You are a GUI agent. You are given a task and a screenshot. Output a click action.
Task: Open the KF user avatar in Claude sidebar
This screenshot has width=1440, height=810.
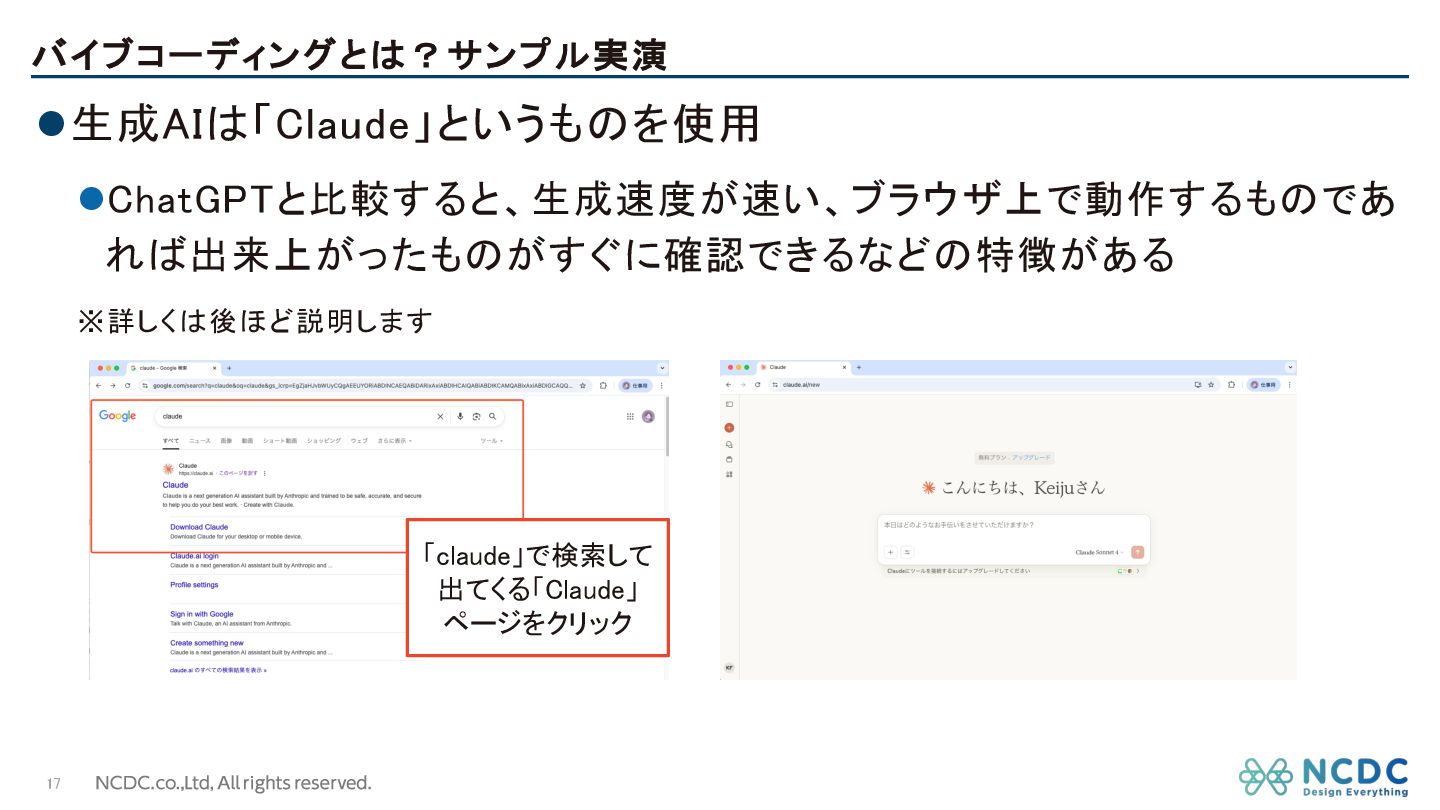[729, 667]
